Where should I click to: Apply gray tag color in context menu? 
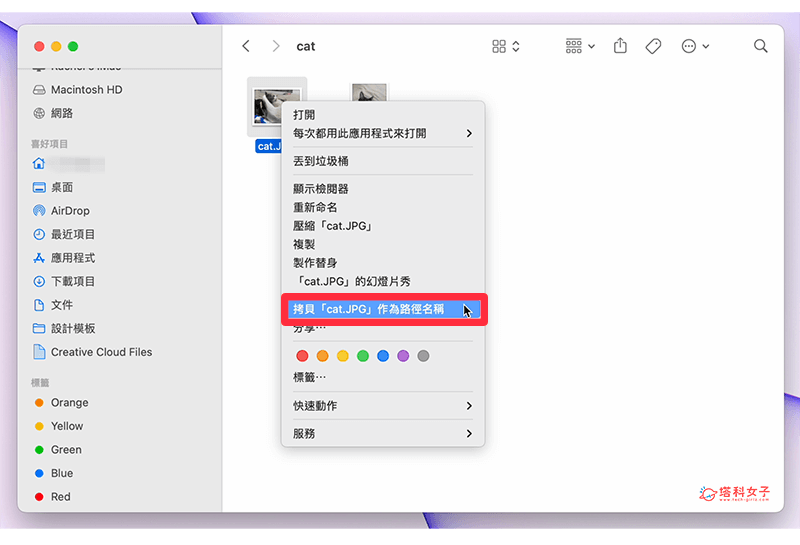pyautogui.click(x=423, y=356)
